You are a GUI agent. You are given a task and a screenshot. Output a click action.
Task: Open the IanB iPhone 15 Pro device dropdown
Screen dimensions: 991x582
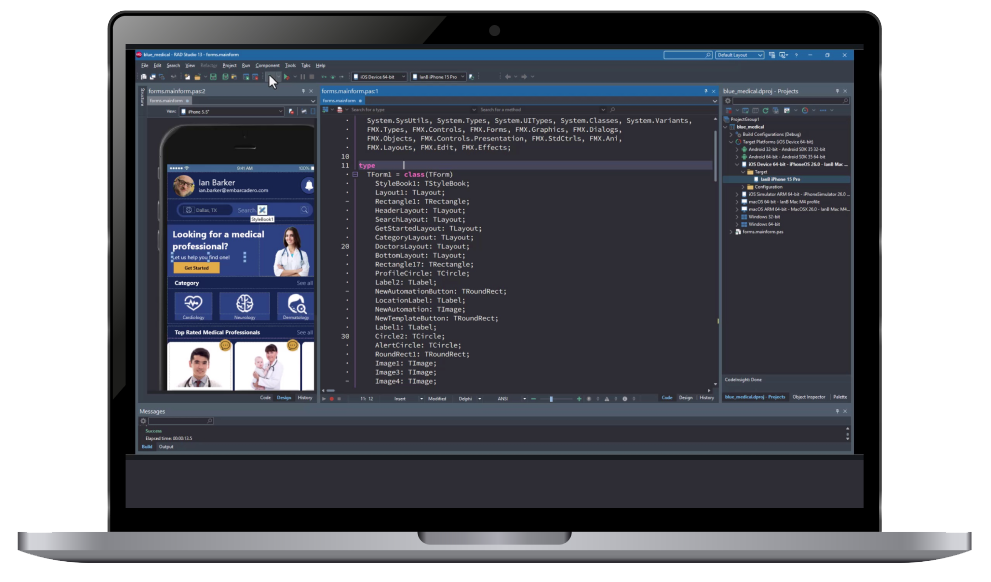tap(438, 76)
